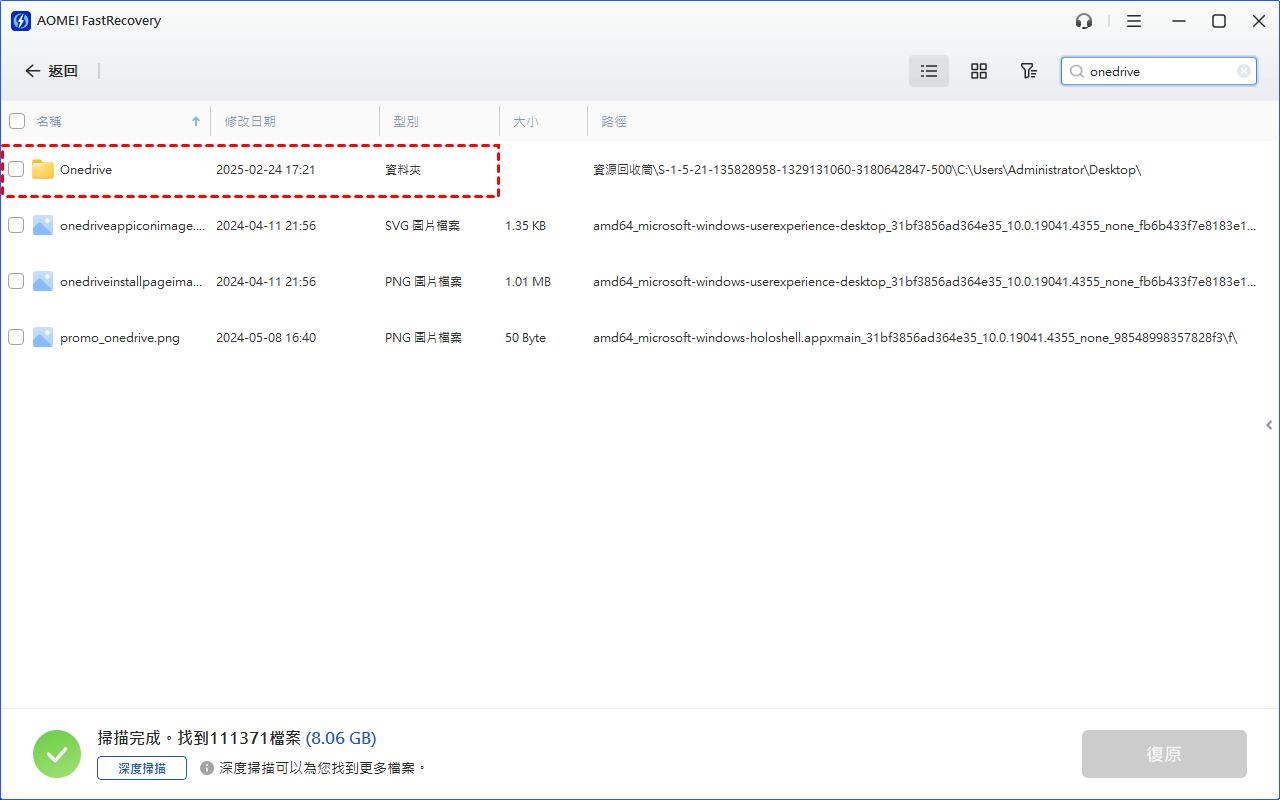Image resolution: width=1280 pixels, height=800 pixels.
Task: Click the 1.01 MB size cell
Action: click(528, 282)
